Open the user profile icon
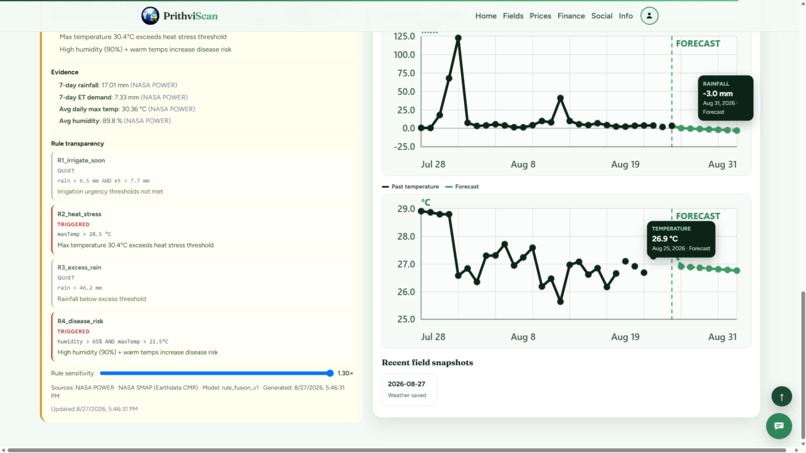The height and width of the screenshot is (453, 806). pos(649,16)
